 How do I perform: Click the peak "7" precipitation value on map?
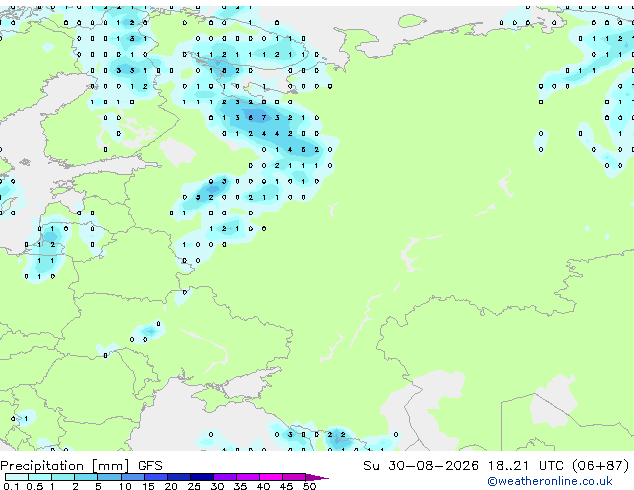tap(264, 118)
